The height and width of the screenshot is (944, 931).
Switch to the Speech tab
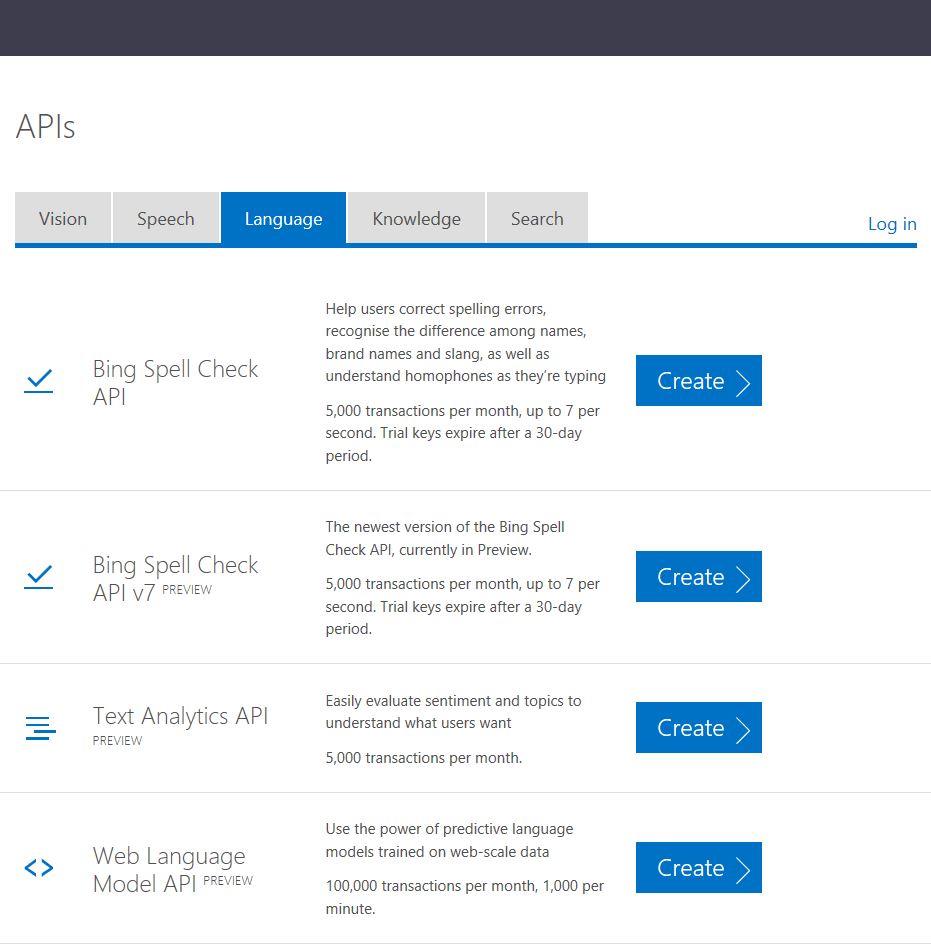(166, 218)
